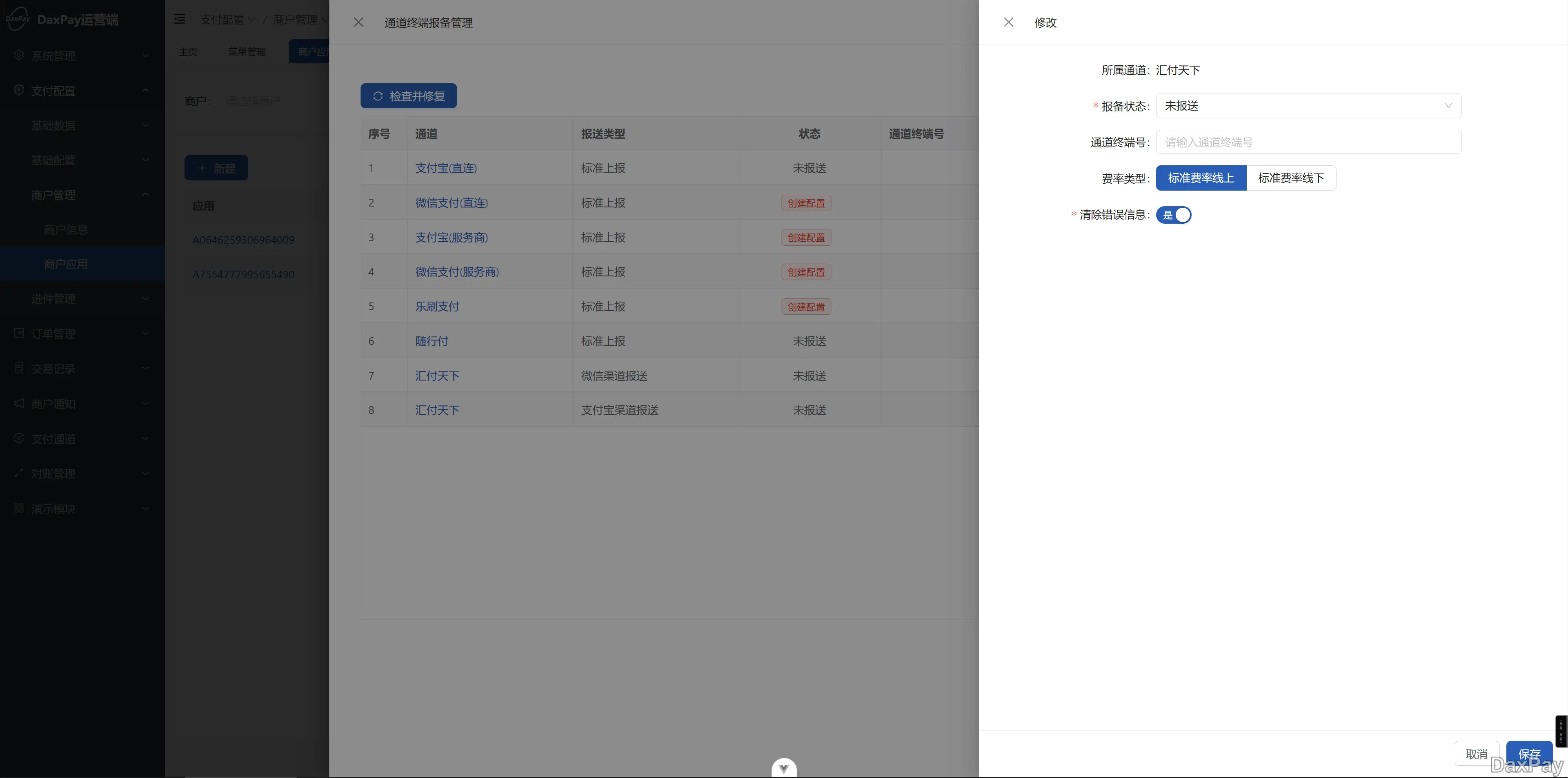
Task: Open the 报备状态 dropdown
Action: click(1308, 106)
